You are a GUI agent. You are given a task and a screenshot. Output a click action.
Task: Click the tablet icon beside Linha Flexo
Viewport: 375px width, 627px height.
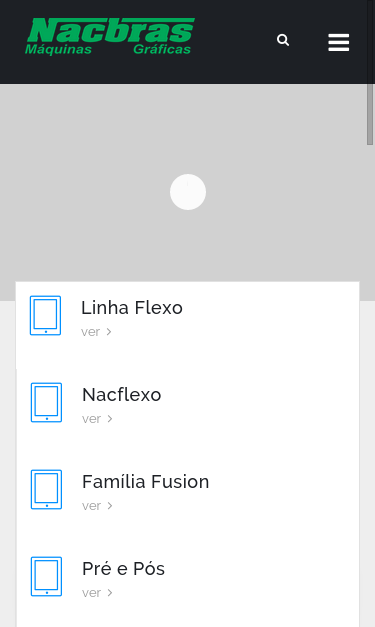pyautogui.click(x=46, y=315)
